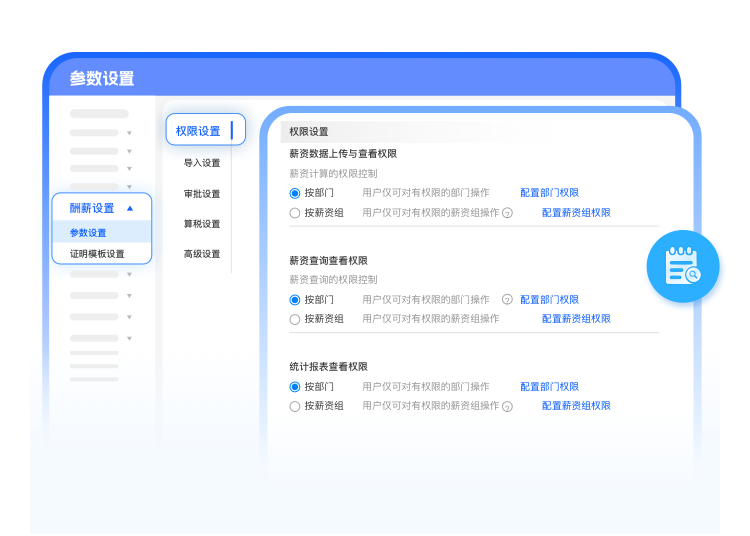
Task: Select 按薪资组 under 薪资查询查看权限
Action: 295,319
